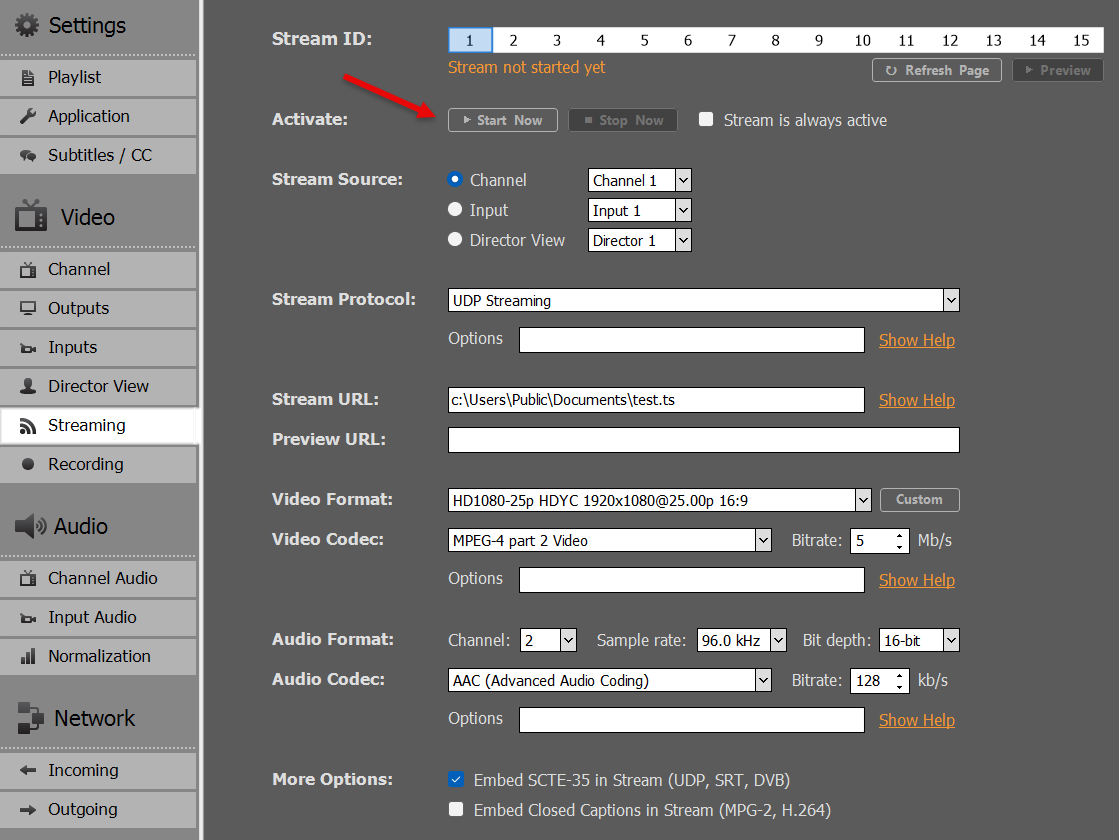Uncheck Embed SCTE-35 in Stream

tap(456, 780)
